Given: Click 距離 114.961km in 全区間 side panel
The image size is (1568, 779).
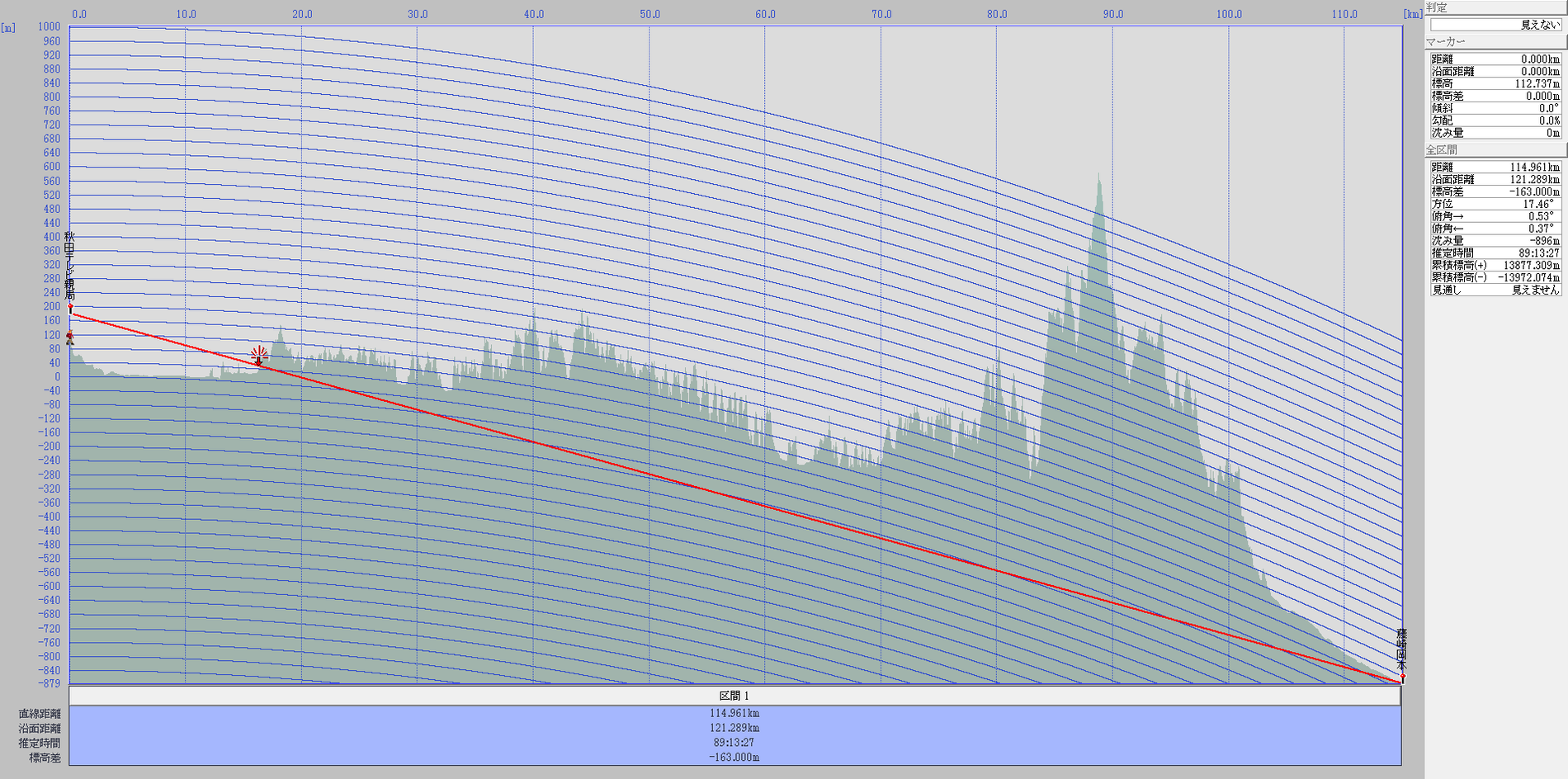Looking at the screenshot, I should (1495, 167).
